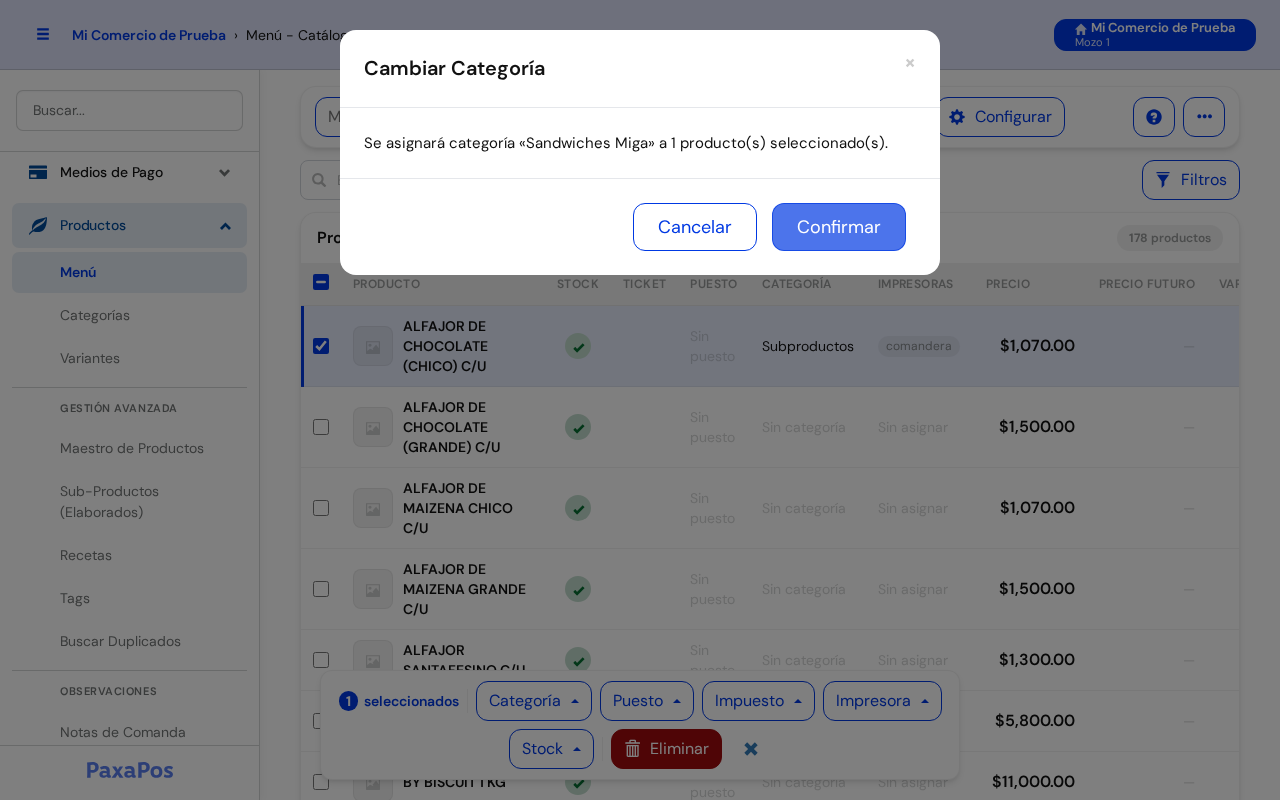Toggle stock check of ALFAJOR DE MAIZENA CHICO
The height and width of the screenshot is (800, 1280).
click(x=578, y=508)
